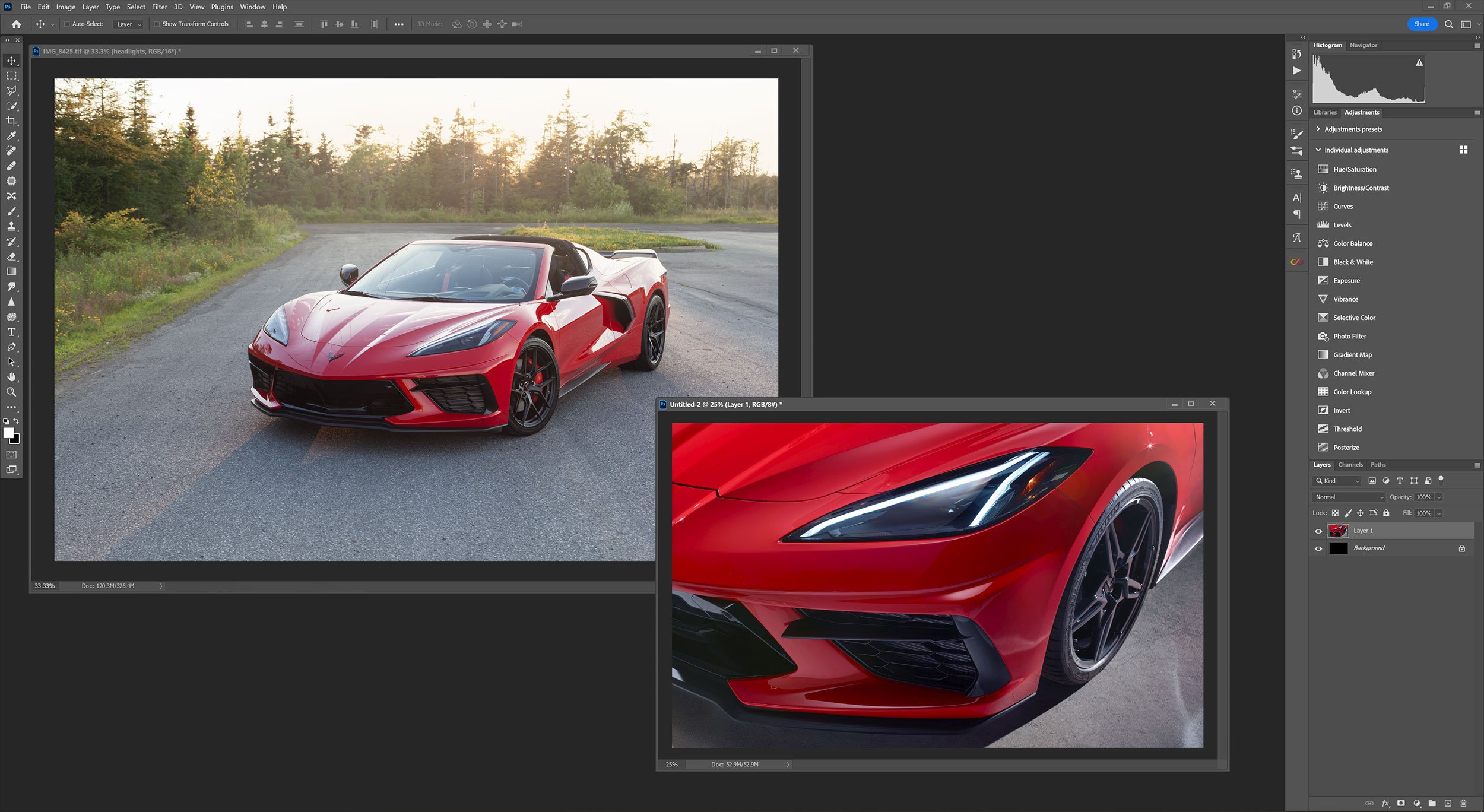Screen dimensions: 1484x812
Task: Open the Filter menu
Action: click(x=159, y=7)
